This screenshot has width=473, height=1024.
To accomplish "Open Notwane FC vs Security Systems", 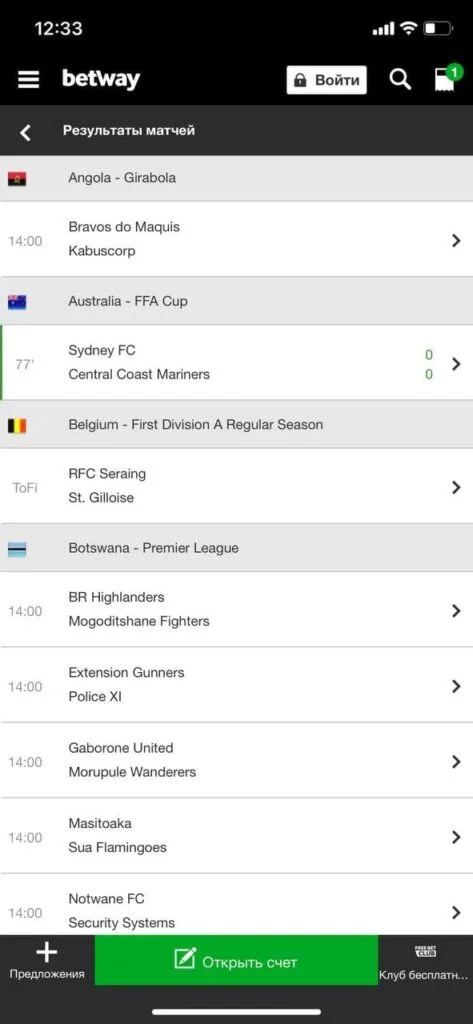I will (236, 904).
